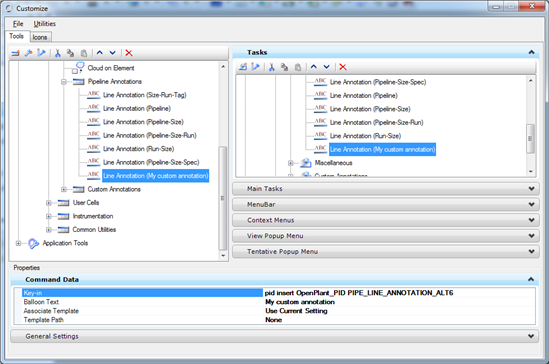
Task: Switch to the Tools tab
Action: click(16, 36)
